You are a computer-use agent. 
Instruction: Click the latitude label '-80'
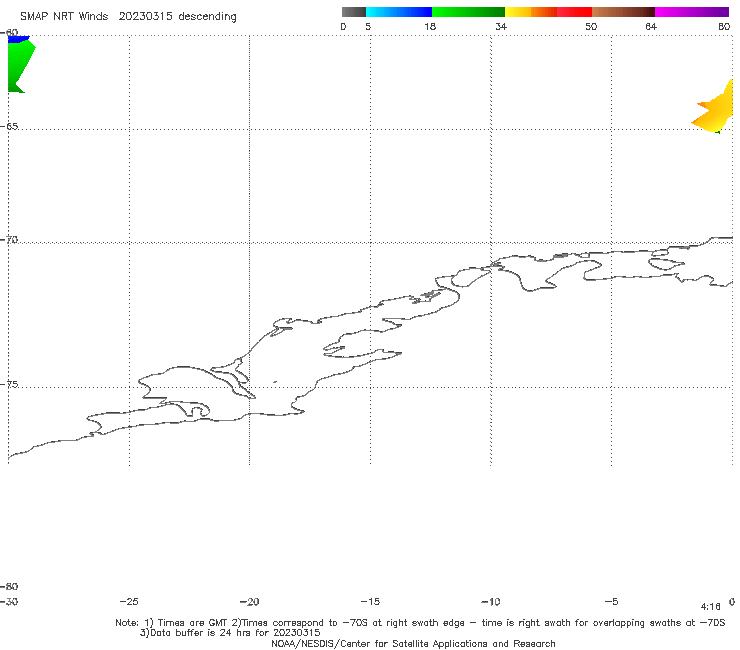point(9,586)
